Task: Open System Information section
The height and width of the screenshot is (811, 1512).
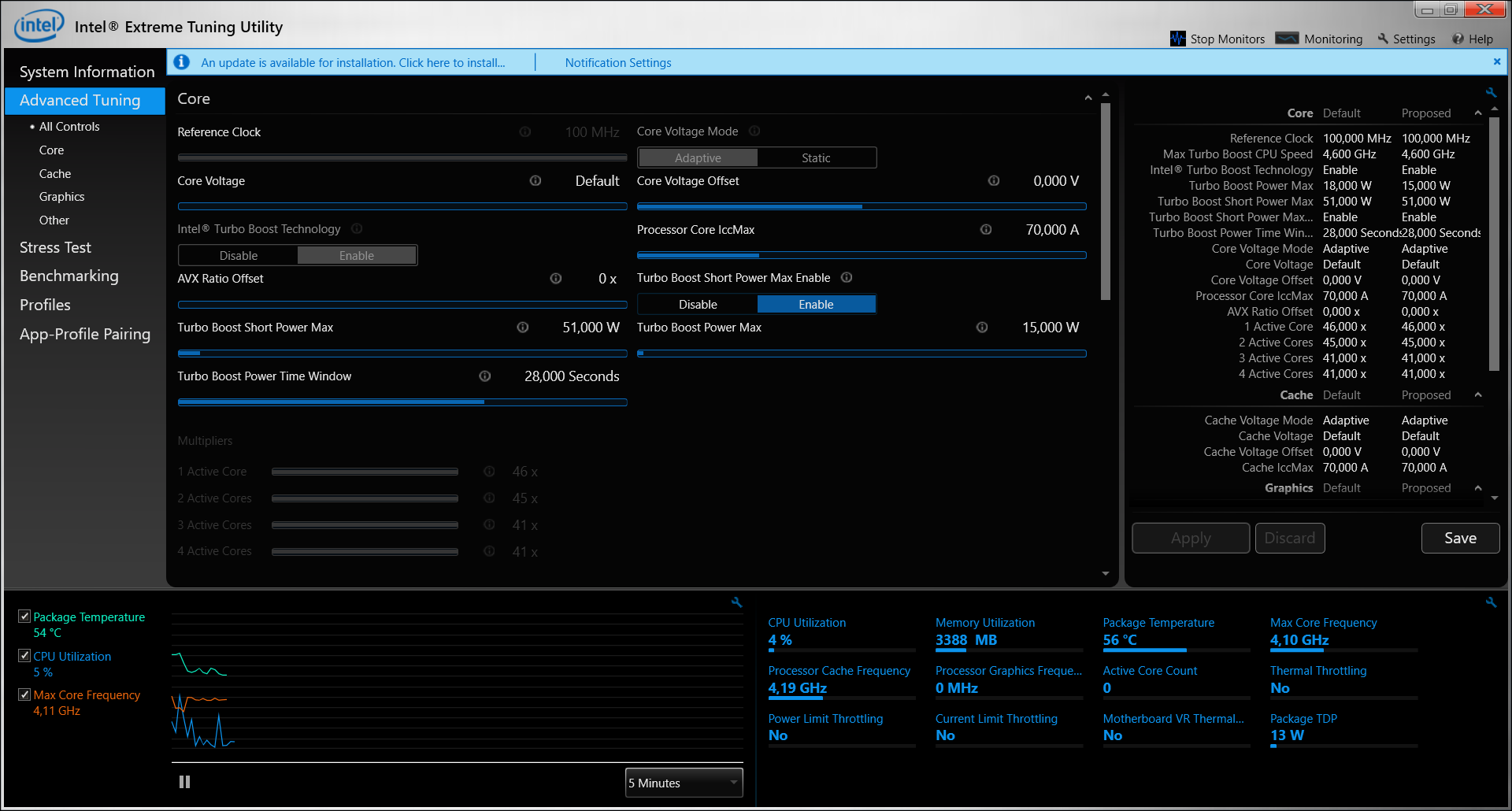Action: [87, 72]
